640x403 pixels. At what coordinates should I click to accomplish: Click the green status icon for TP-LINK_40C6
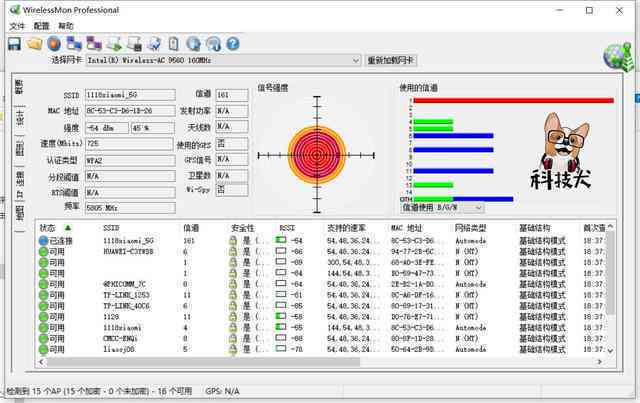pyautogui.click(x=43, y=306)
